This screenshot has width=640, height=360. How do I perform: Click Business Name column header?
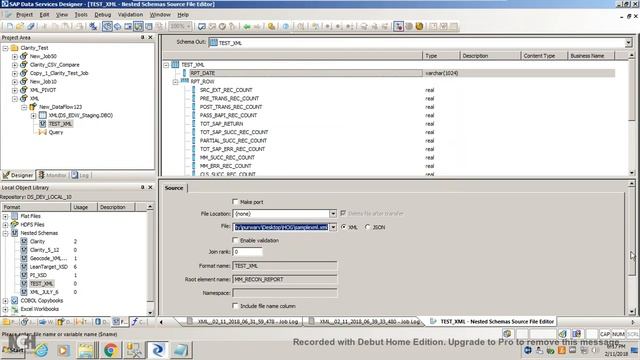(x=591, y=56)
